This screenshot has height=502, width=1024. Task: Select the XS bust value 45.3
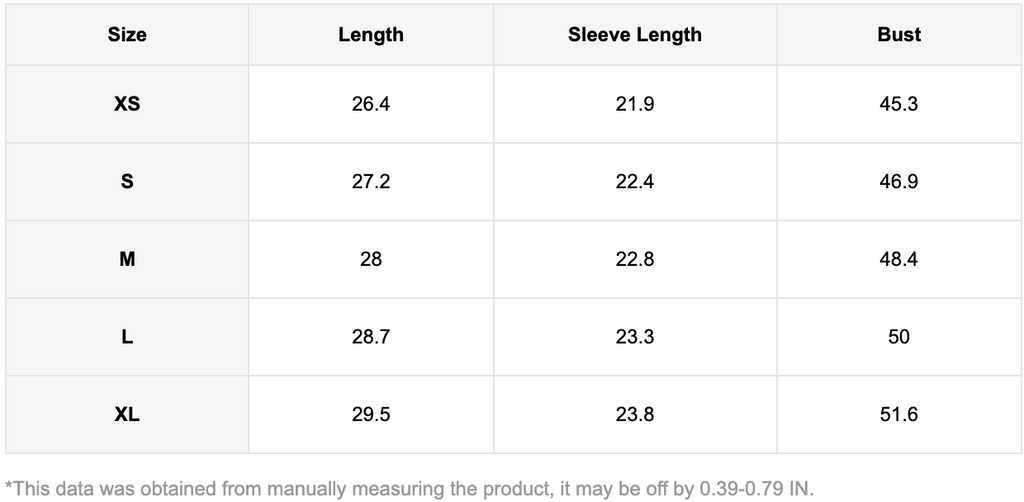[899, 104]
